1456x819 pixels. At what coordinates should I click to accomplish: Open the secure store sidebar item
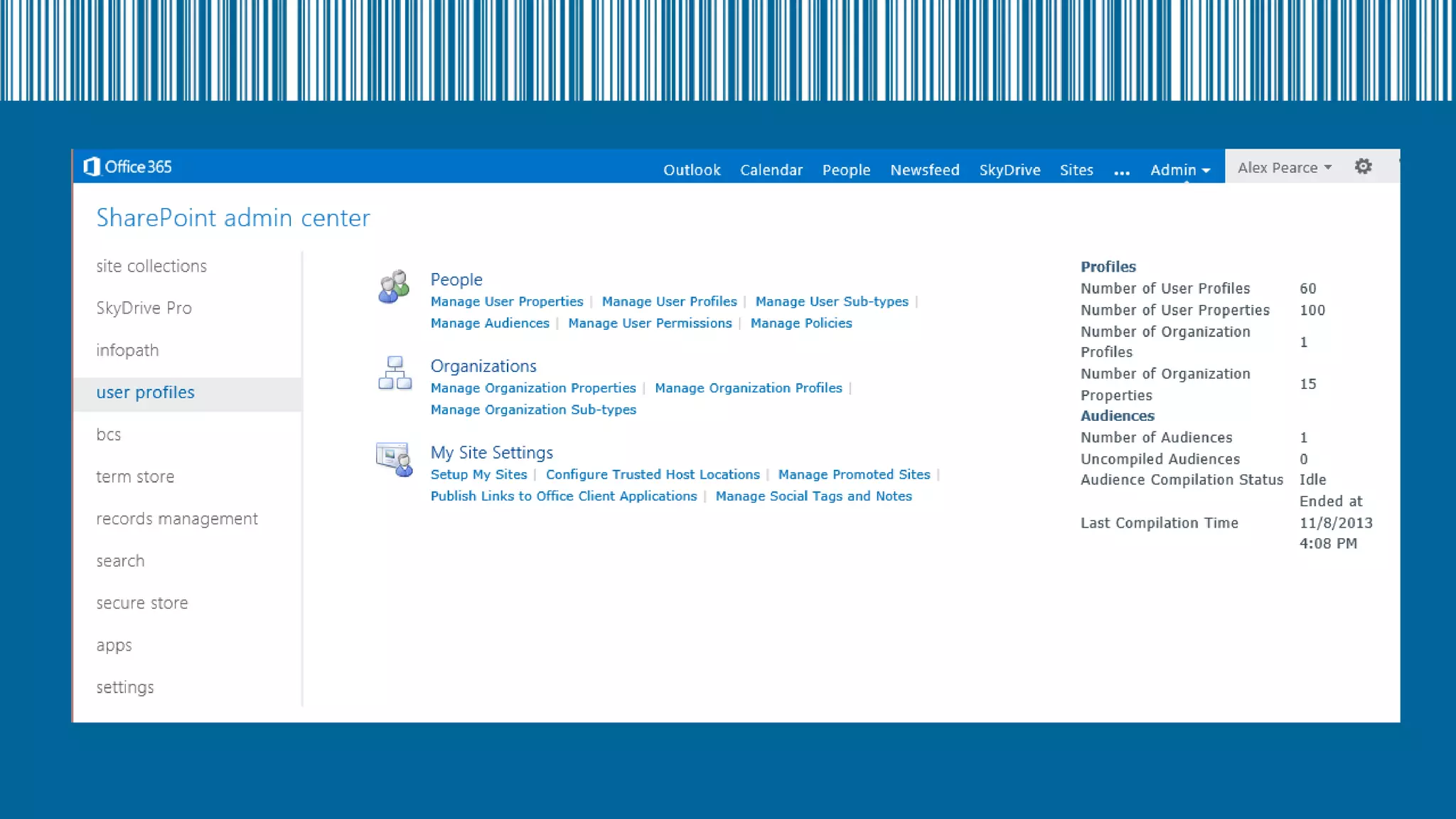pyautogui.click(x=142, y=603)
